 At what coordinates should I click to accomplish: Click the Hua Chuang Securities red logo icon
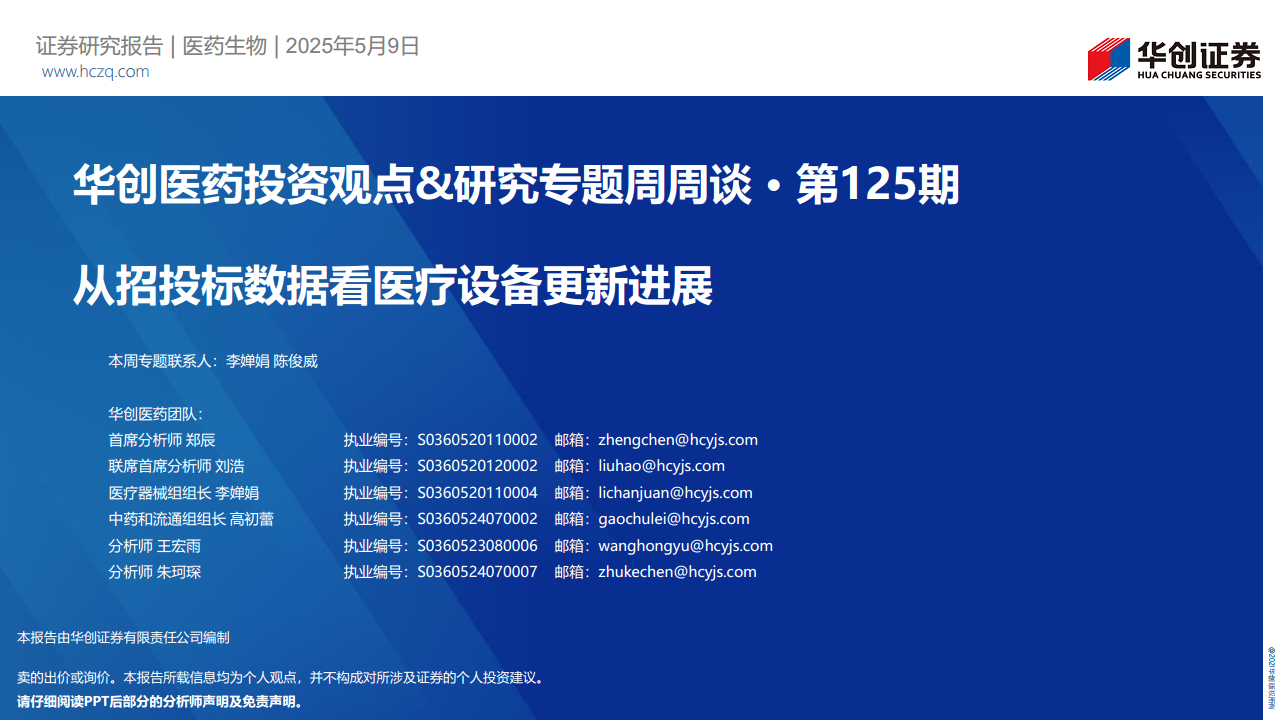click(x=1108, y=59)
